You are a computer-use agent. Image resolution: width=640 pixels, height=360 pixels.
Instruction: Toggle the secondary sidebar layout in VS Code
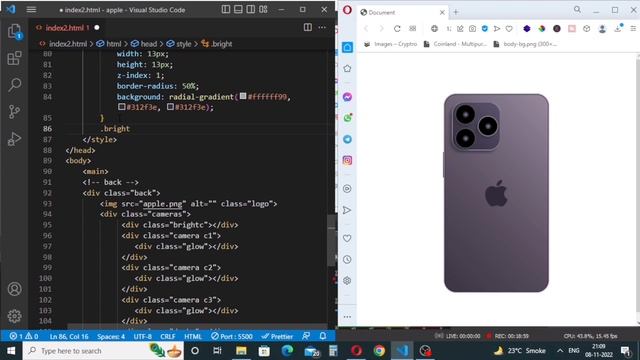coord(251,9)
